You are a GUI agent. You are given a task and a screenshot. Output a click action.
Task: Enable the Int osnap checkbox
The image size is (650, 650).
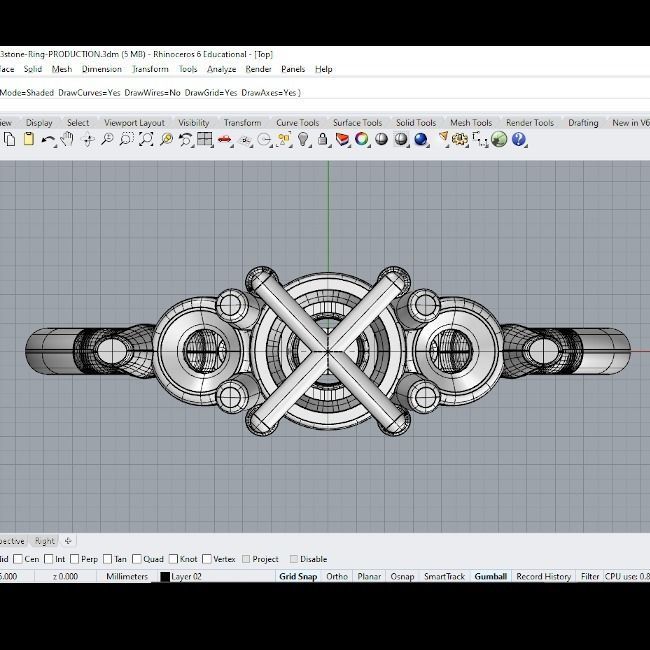click(x=49, y=559)
